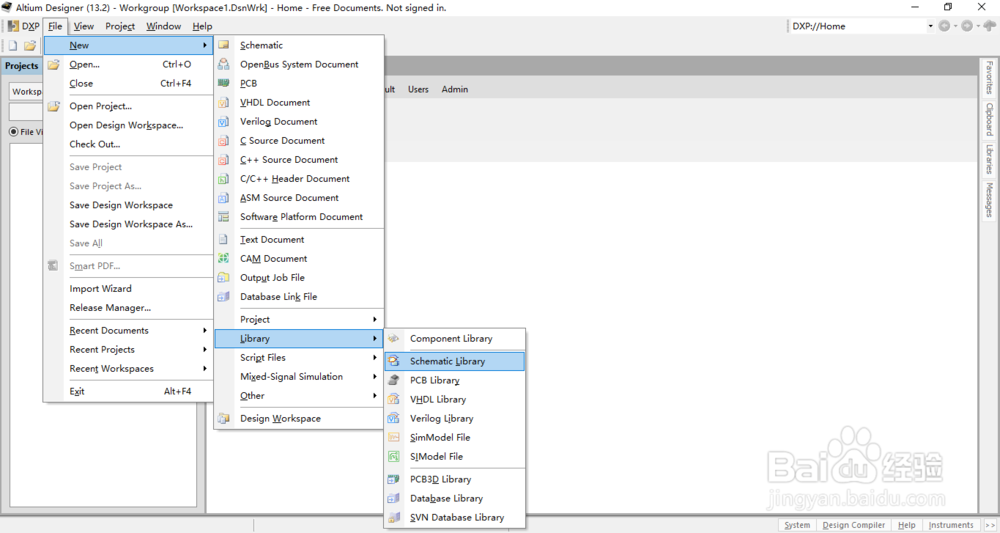Viewport: 1000px width, 533px height.
Task: Click the go home navigation icon
Action: click(989, 26)
